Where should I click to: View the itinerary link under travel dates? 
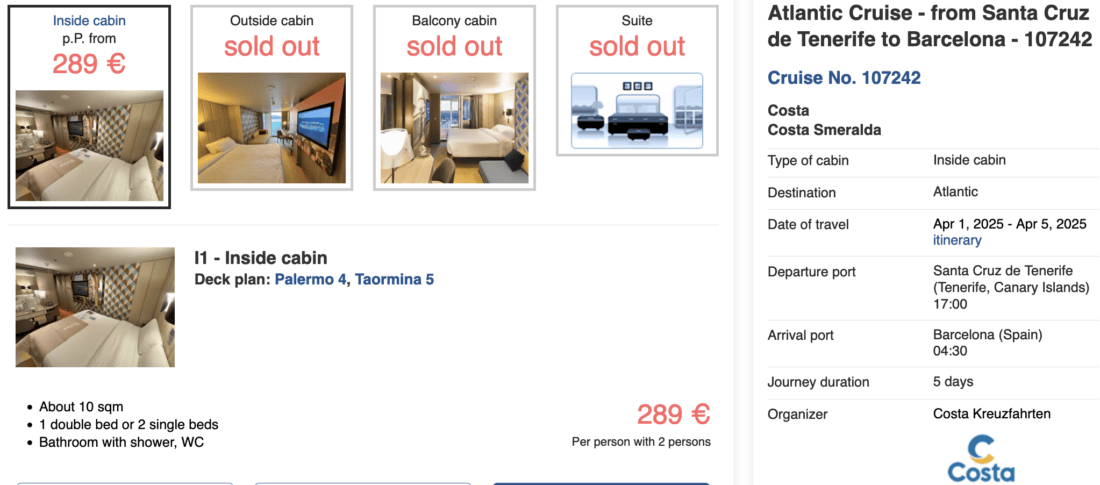957,240
